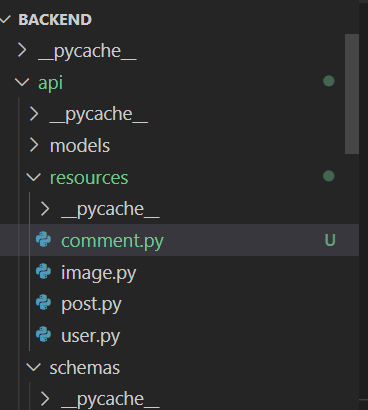Viewport: 368px width, 410px height.
Task: Click the Python icon of image.py
Action: (44, 271)
